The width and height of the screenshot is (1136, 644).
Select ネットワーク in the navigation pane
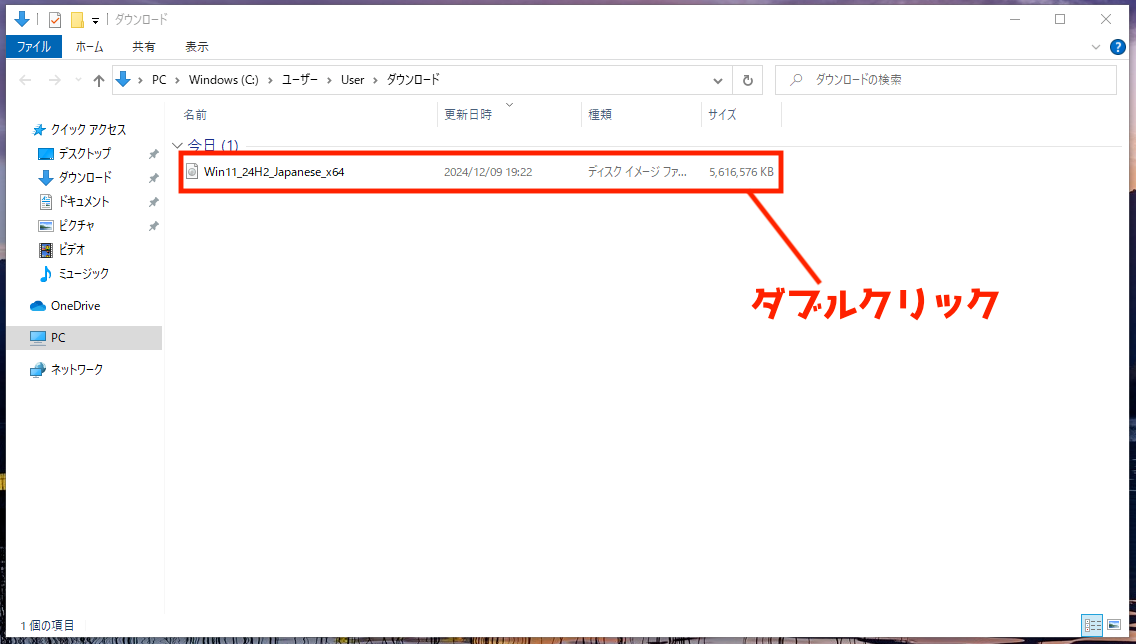point(77,369)
